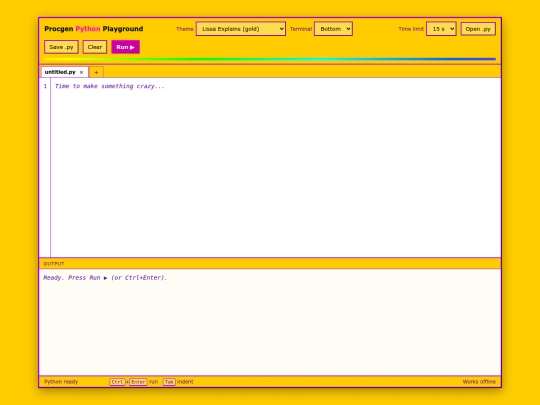The image size is (540, 405).
Task: Save the file as .py
Action: click(61, 47)
